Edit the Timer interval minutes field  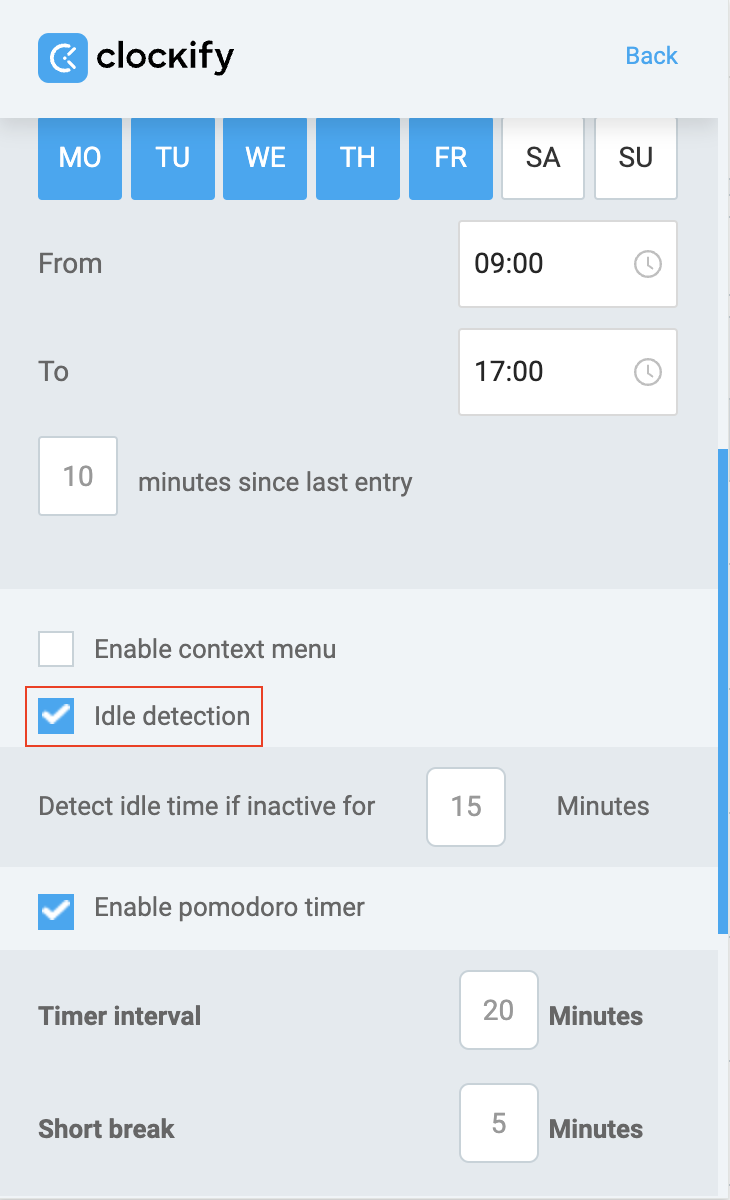pyautogui.click(x=499, y=1010)
